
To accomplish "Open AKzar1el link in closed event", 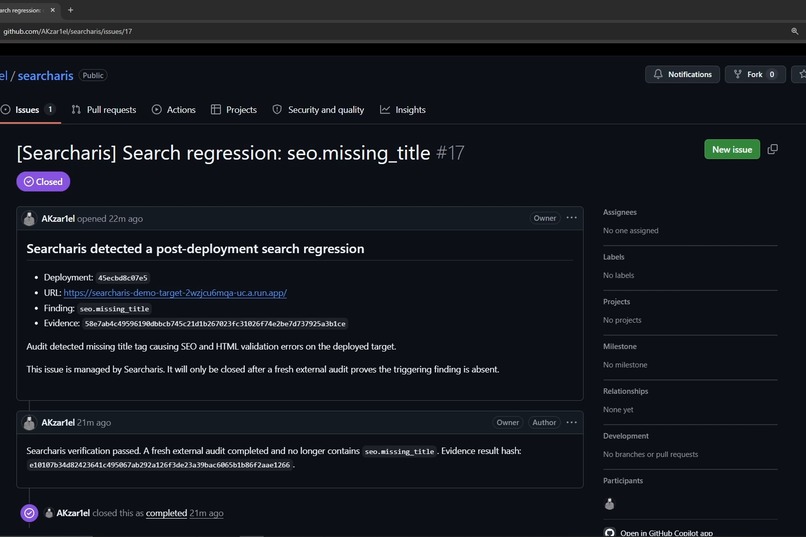I will tap(73, 513).
